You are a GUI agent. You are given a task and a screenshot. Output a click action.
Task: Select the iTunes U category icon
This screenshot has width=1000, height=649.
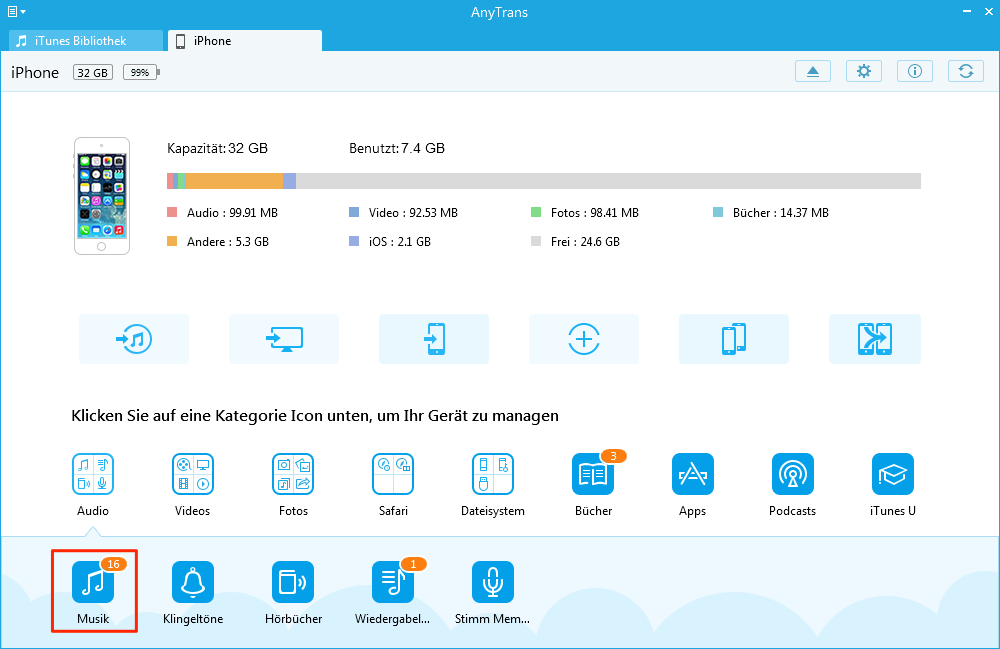point(893,474)
